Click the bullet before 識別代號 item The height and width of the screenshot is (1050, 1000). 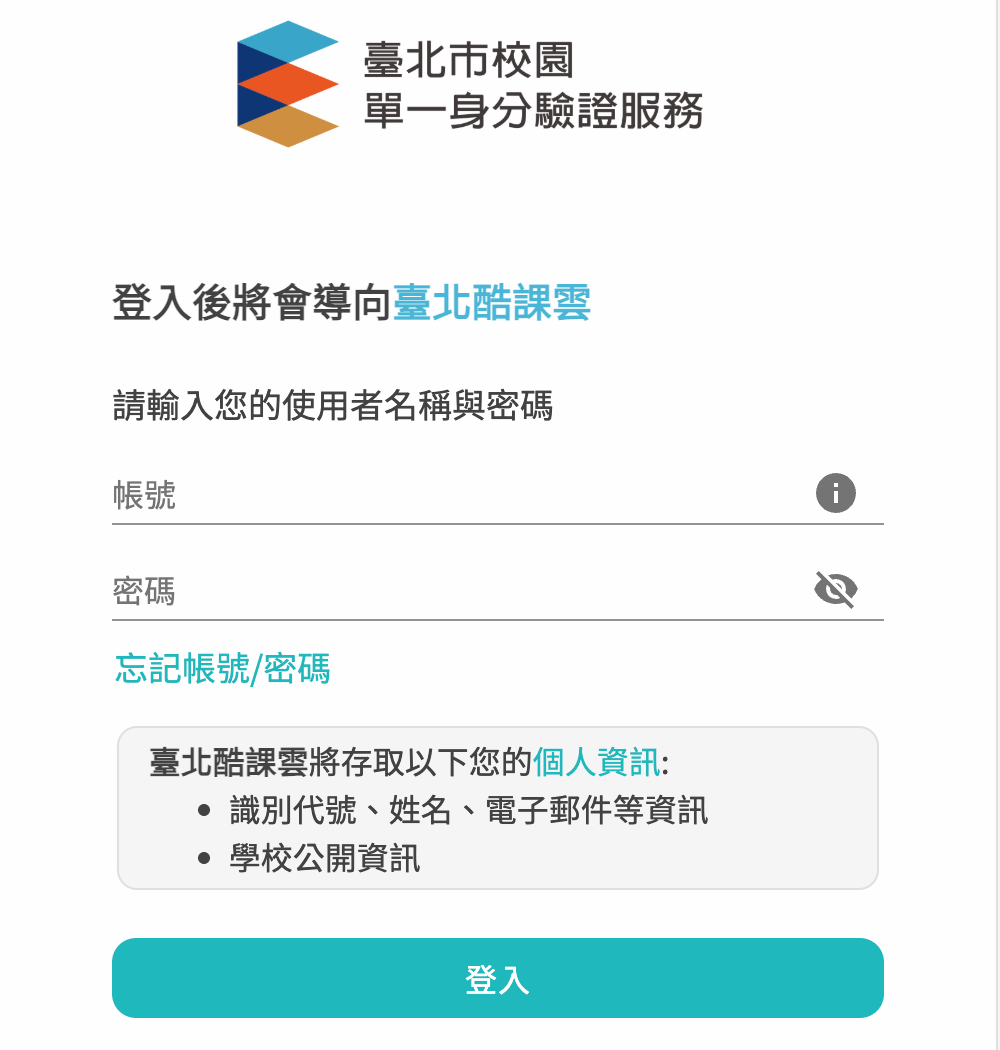205,810
